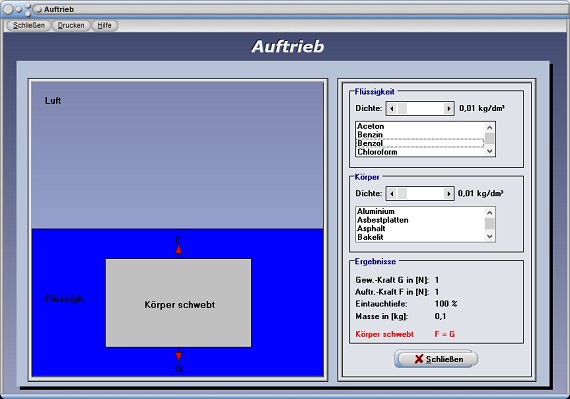570x399 pixels.
Task: Click the Auftrieb title bar icon
Action: click(x=38, y=9)
